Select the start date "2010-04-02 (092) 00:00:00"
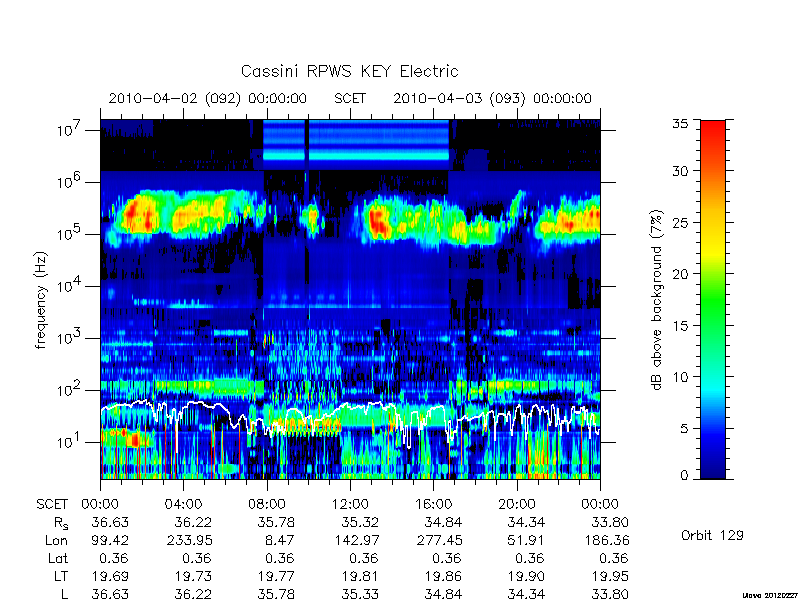Image resolution: width=800 pixels, height=600 pixels. [x=208, y=98]
